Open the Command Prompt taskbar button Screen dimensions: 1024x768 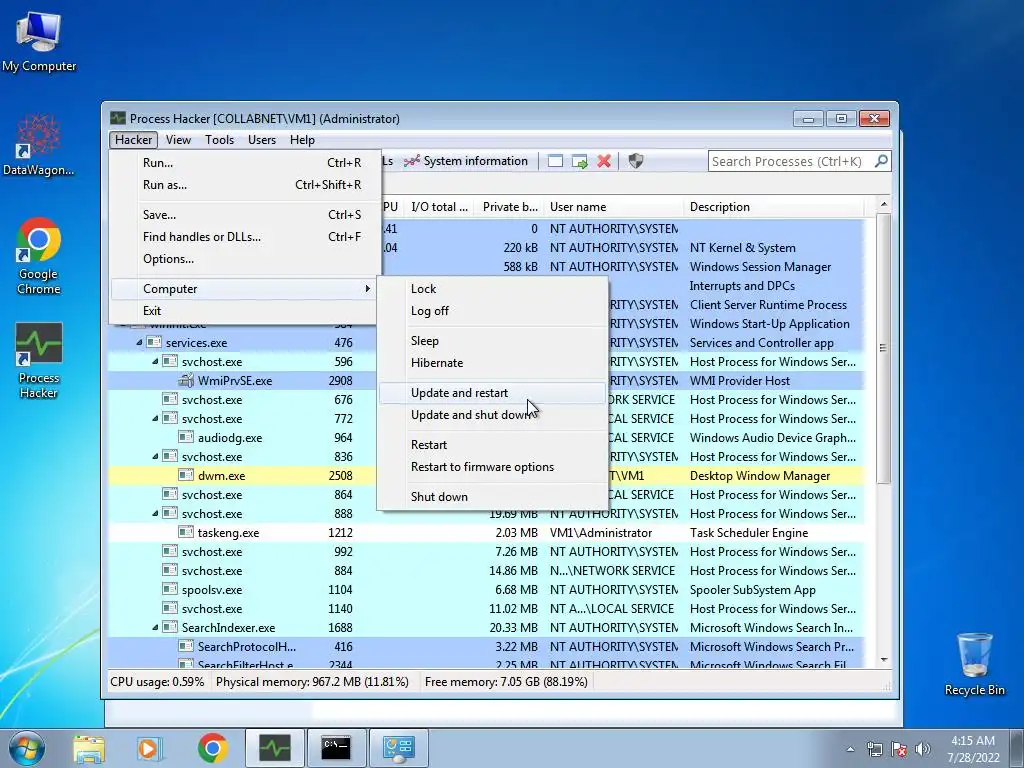[336, 748]
